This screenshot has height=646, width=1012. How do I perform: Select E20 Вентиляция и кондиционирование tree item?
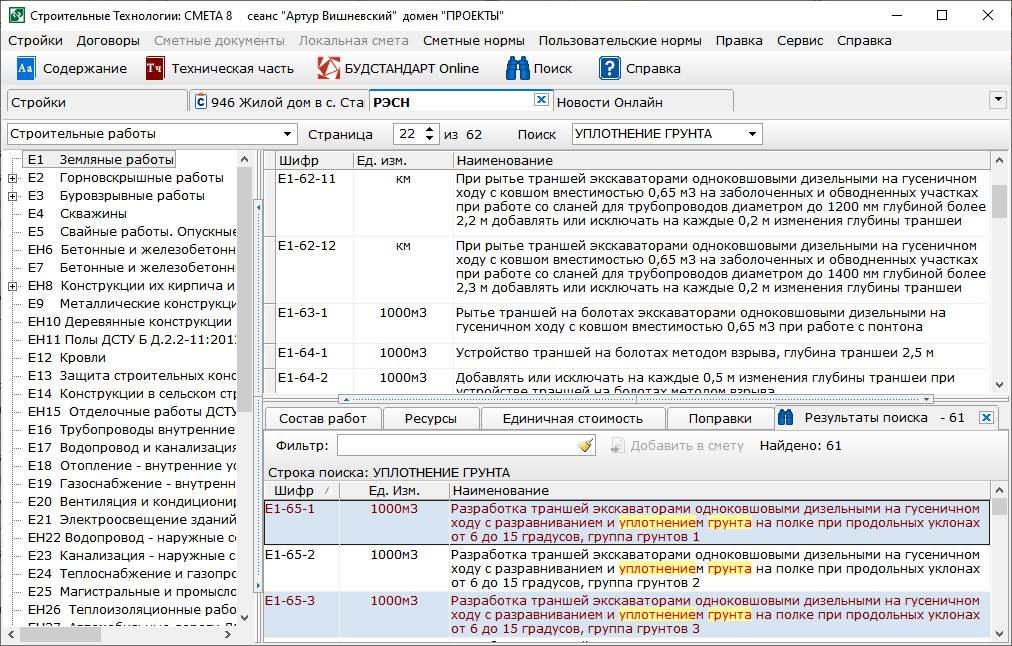[x=131, y=501]
